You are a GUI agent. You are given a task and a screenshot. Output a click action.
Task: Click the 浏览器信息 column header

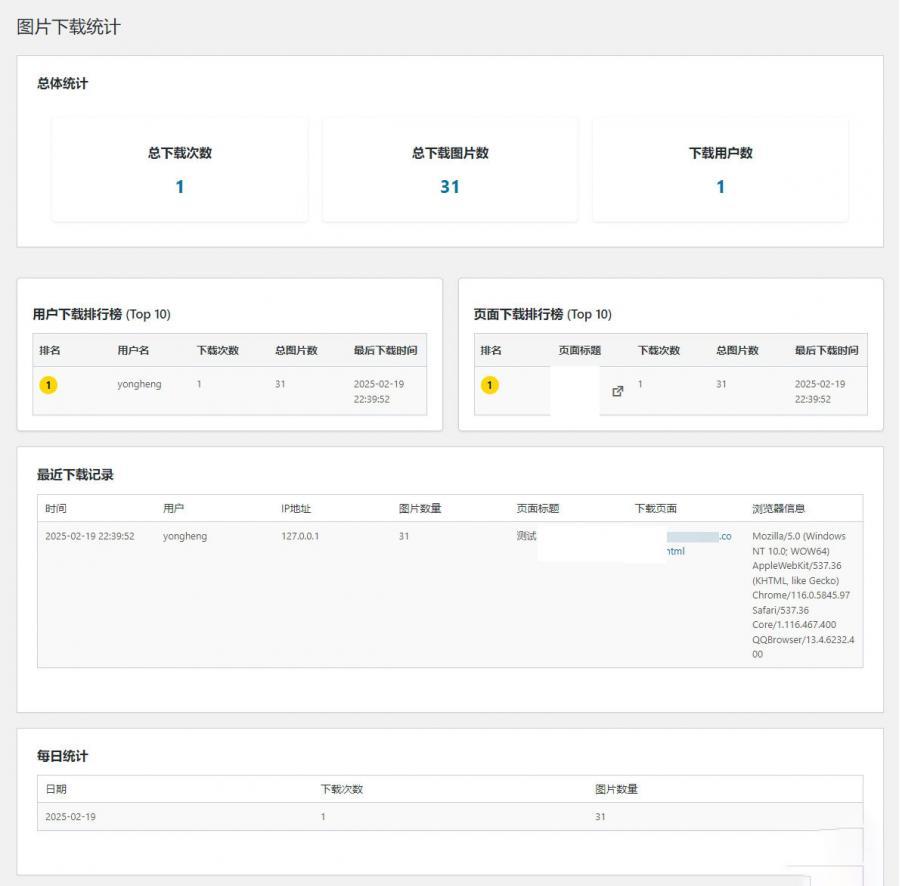click(x=778, y=508)
